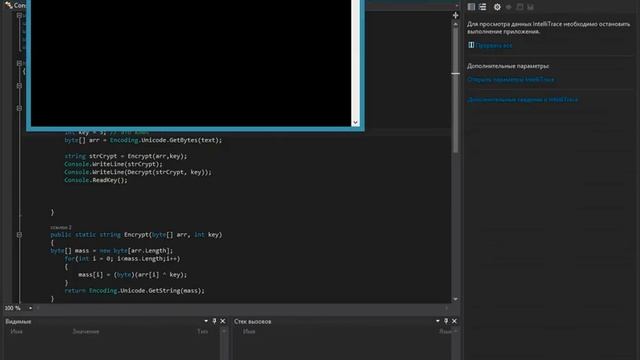
Task: Open IntelliTrace settings gear icon
Action: click(497, 7)
